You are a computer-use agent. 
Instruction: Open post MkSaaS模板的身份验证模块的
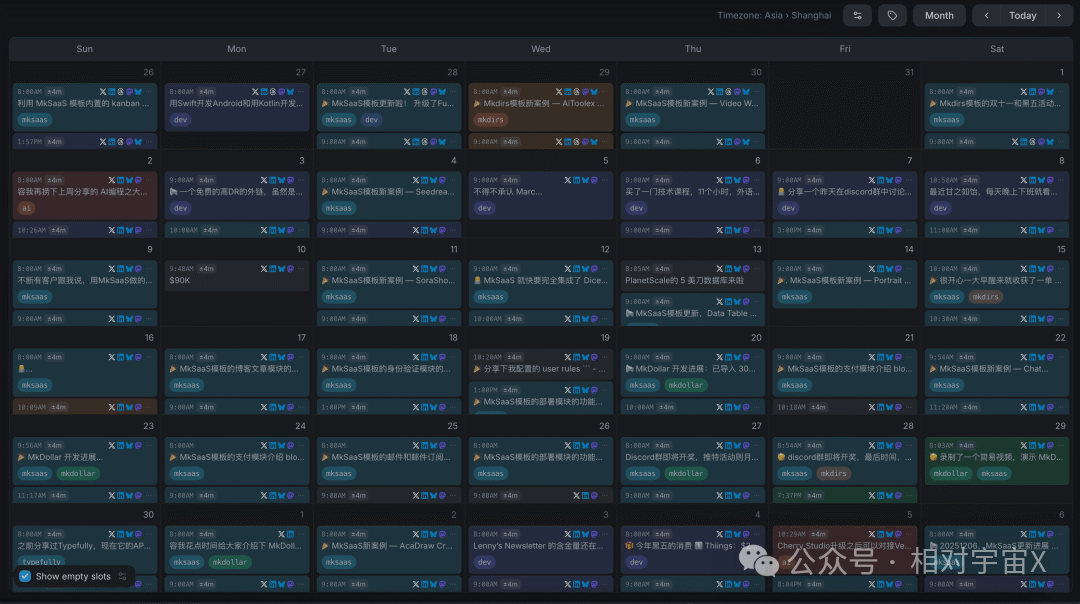pyautogui.click(x=386, y=368)
